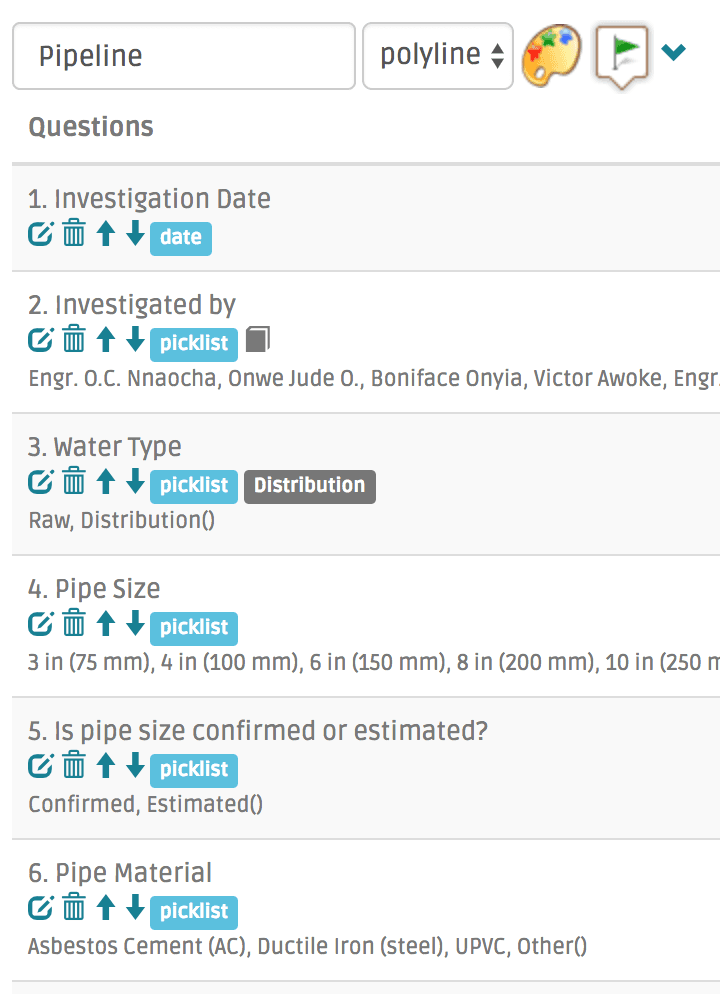Move Water Type question up
Screen dimensions: 720x994
106,483
